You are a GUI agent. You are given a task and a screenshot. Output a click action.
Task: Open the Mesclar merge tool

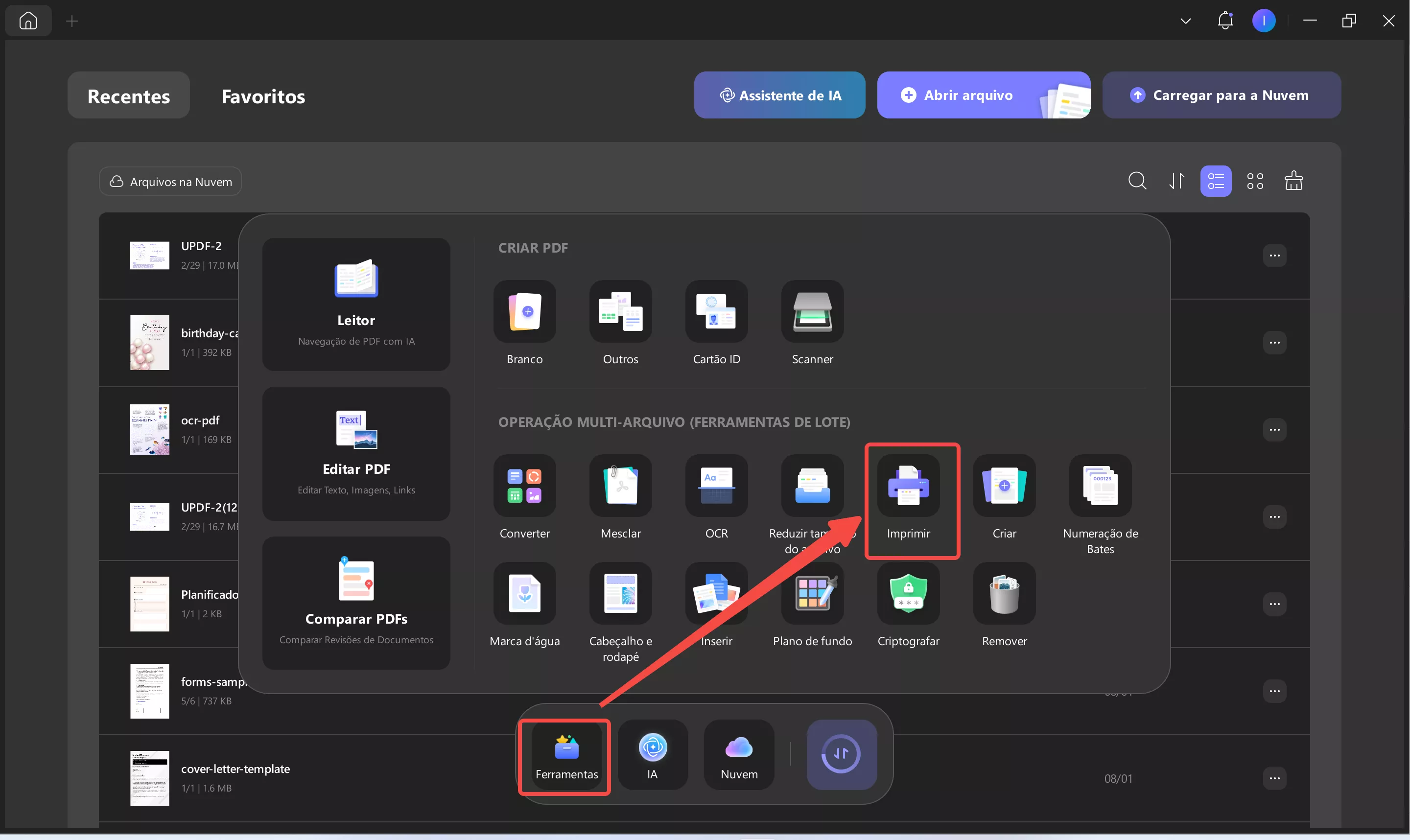click(620, 486)
